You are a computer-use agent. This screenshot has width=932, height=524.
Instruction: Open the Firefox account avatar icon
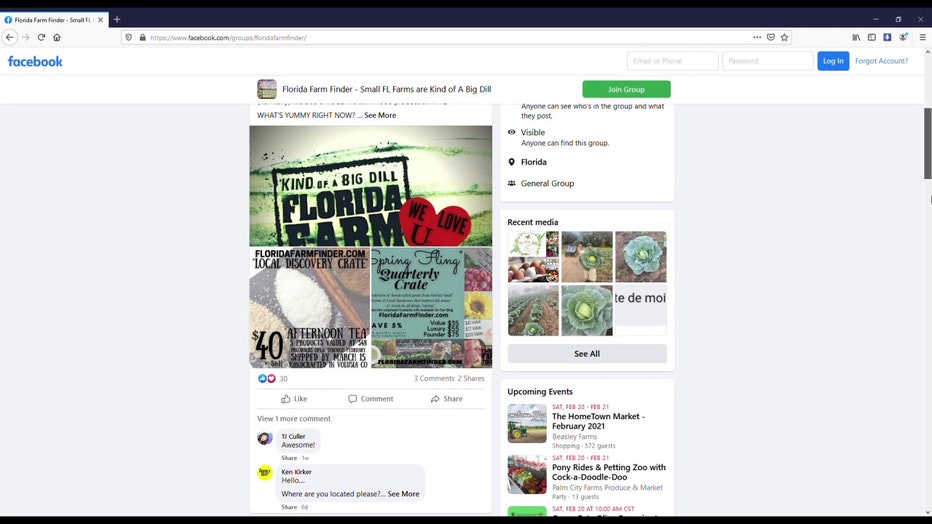[x=903, y=37]
